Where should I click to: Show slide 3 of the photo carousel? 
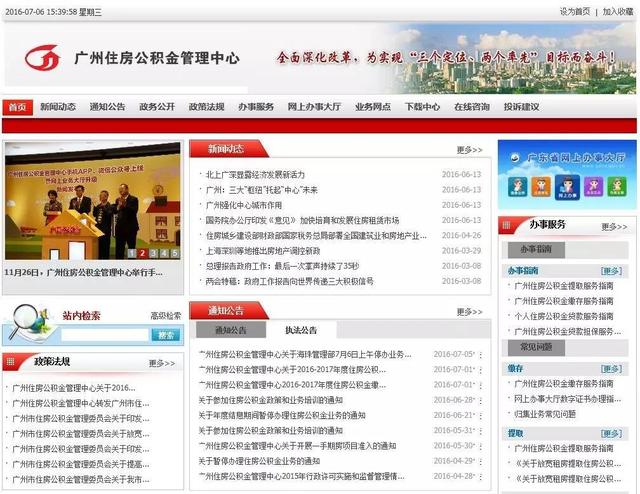pyautogui.click(x=153, y=253)
